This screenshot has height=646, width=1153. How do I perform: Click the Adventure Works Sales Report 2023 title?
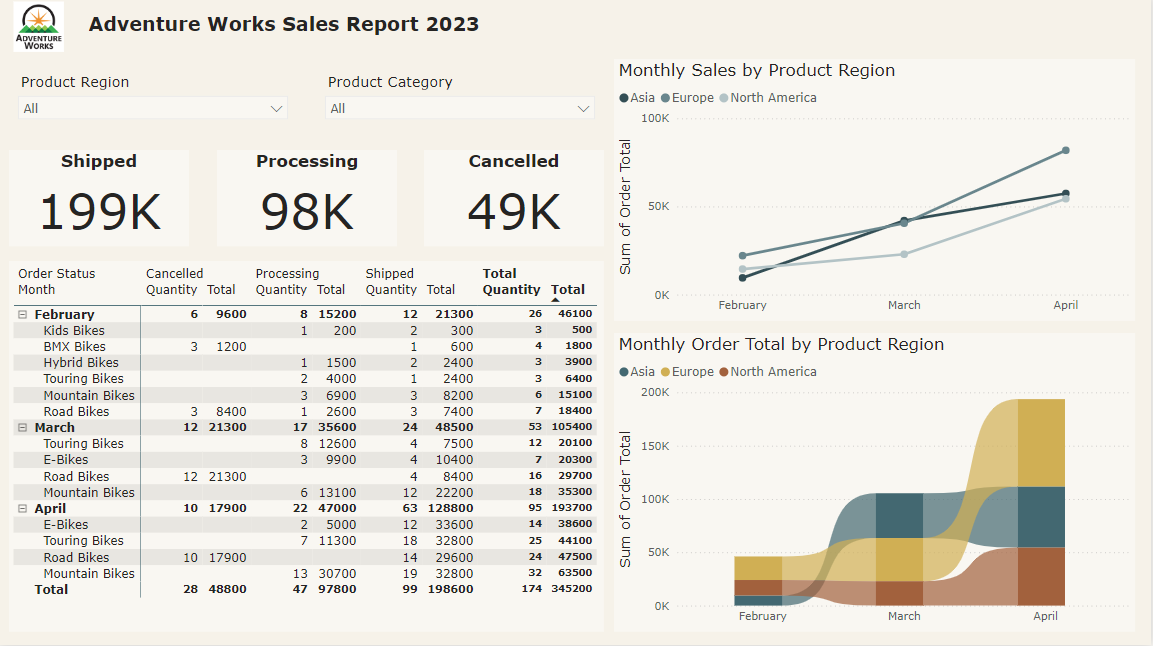(284, 24)
